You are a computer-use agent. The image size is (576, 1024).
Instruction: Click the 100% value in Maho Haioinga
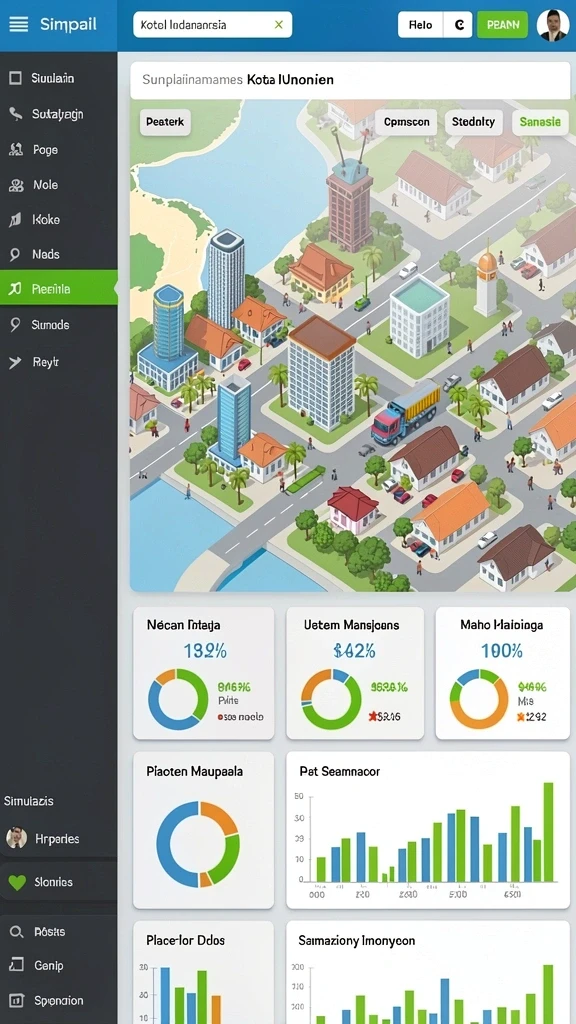tap(502, 651)
